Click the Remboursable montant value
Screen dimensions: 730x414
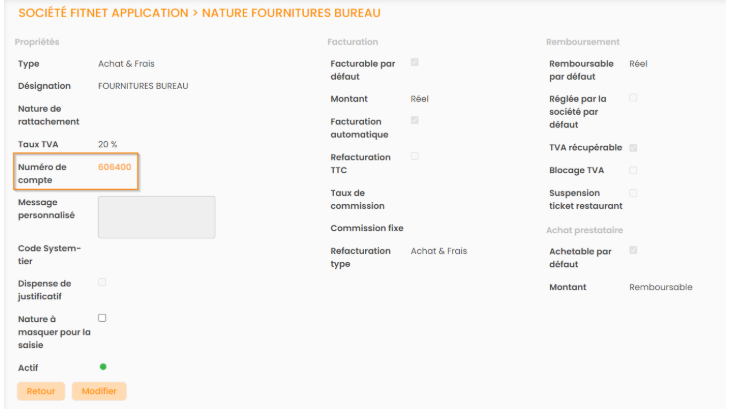tap(660, 287)
